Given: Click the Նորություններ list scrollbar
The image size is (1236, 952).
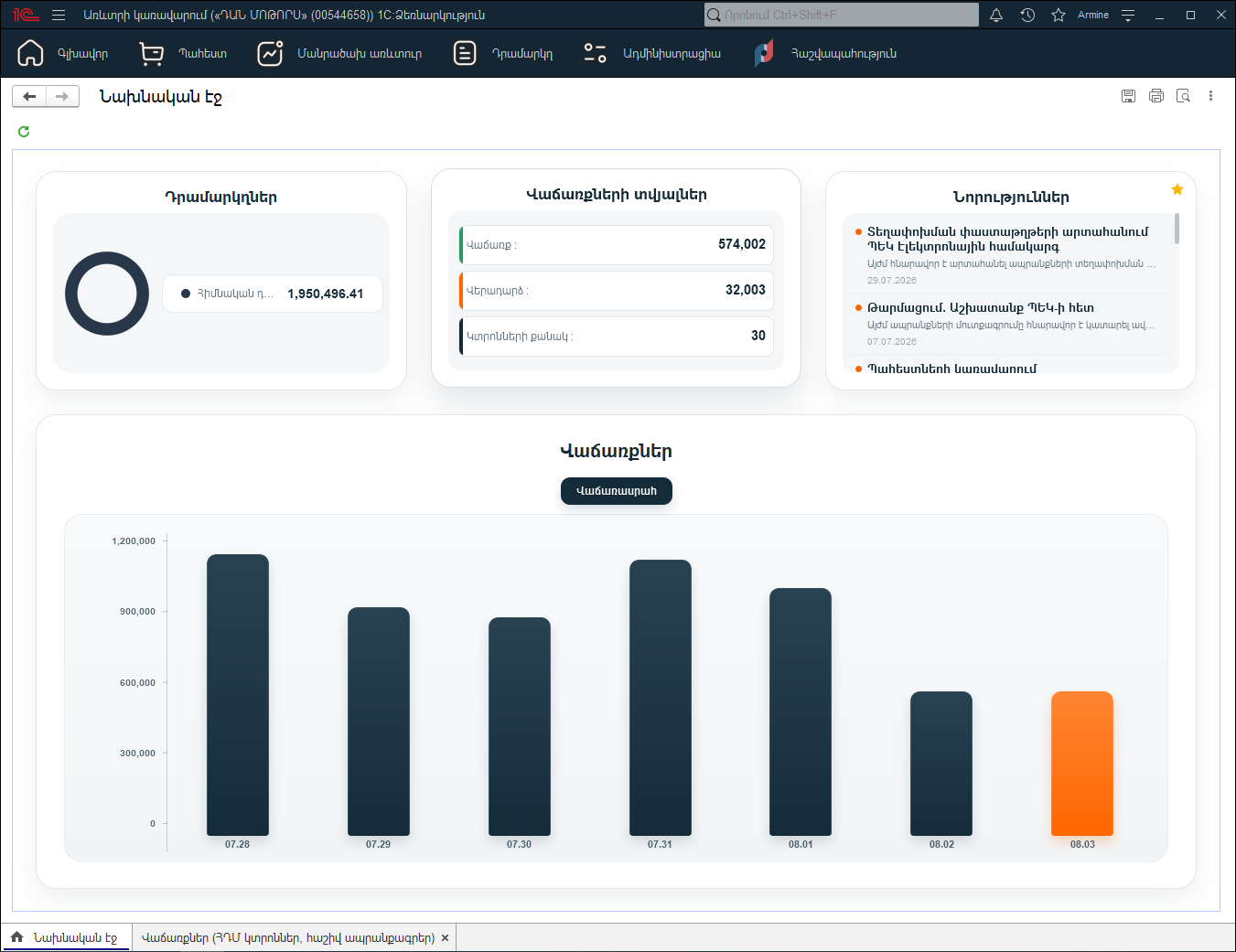Looking at the screenshot, I should pos(1177,229).
